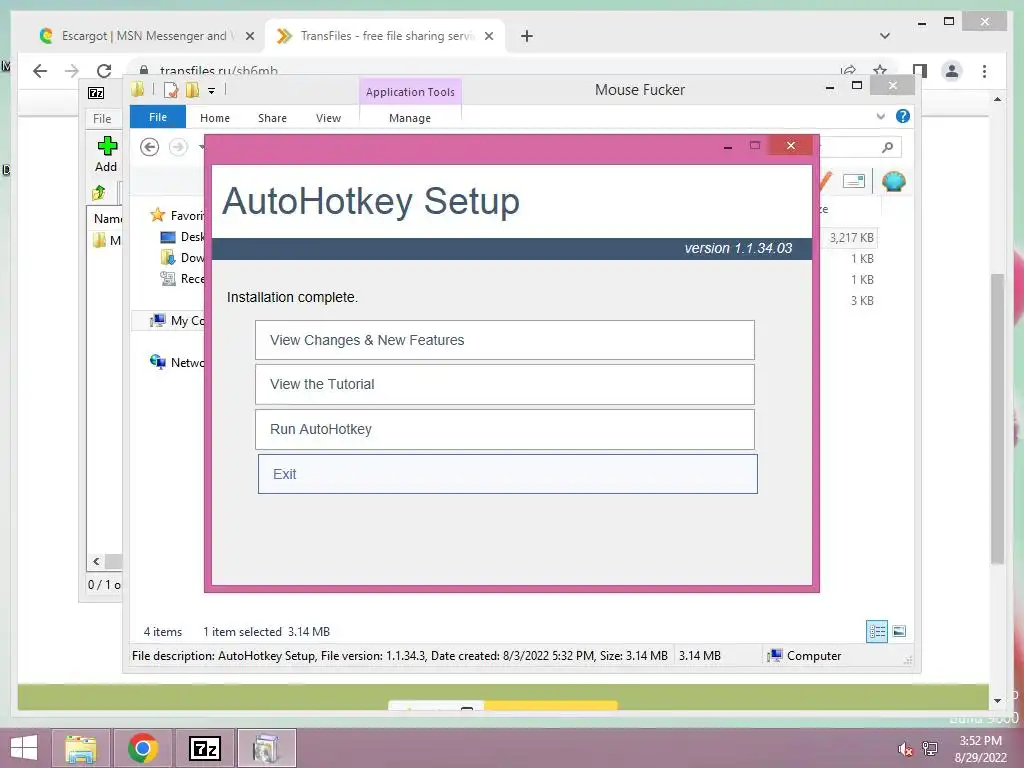Open the Manage ribbon tab
This screenshot has width=1024, height=768.
409,118
